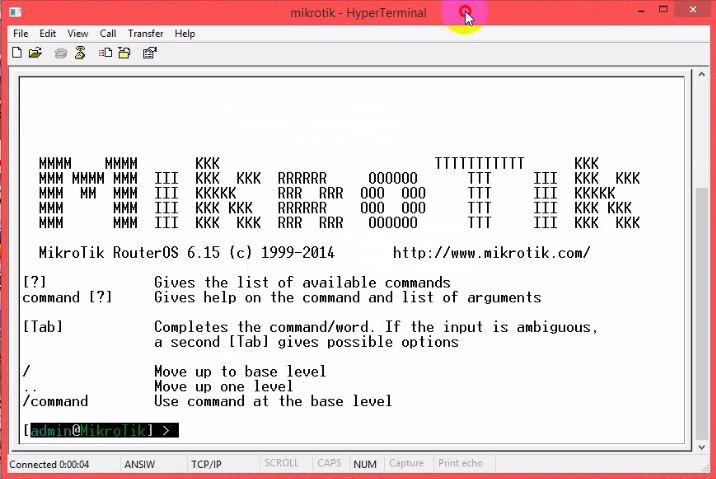
Task: Open the Help menu
Action: click(184, 33)
